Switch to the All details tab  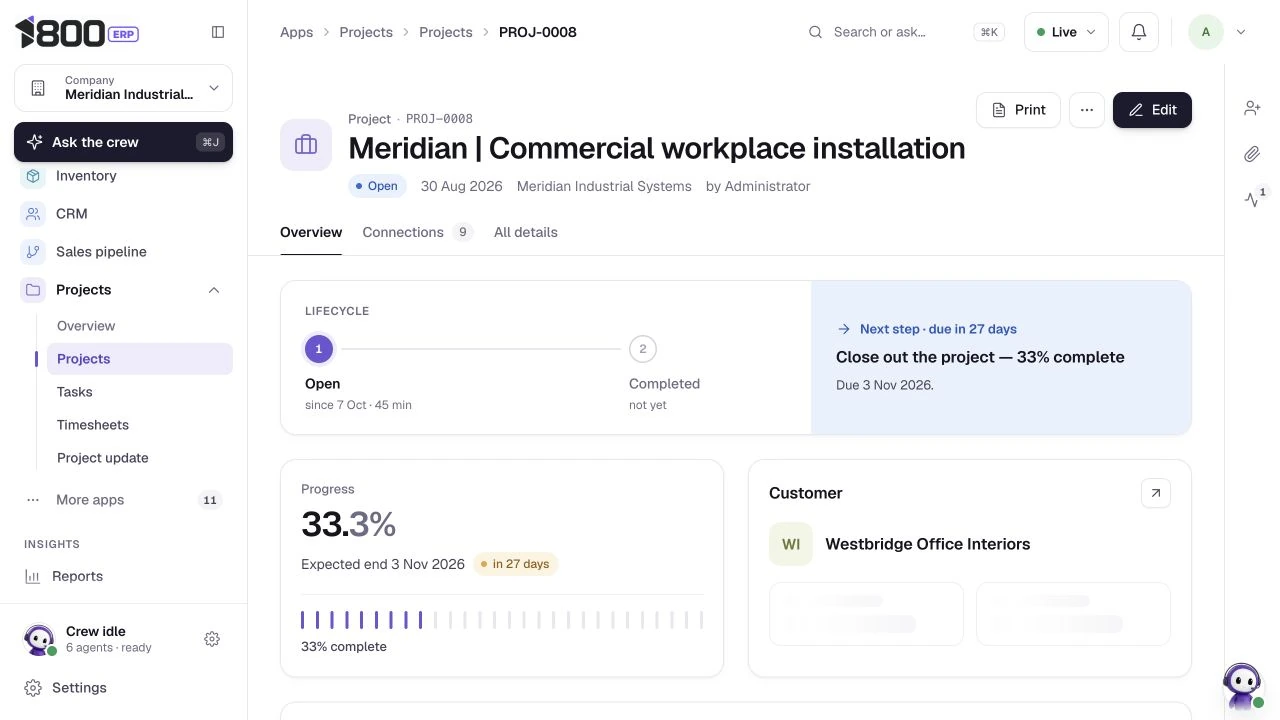coord(526,232)
